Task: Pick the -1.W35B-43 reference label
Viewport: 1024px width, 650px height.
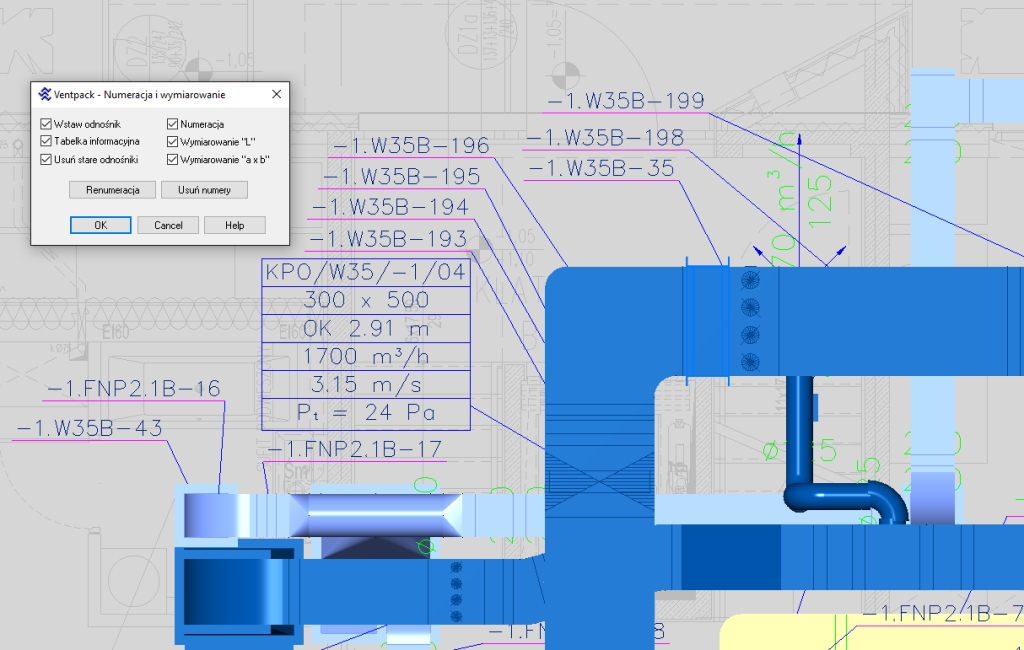Action: [88, 428]
